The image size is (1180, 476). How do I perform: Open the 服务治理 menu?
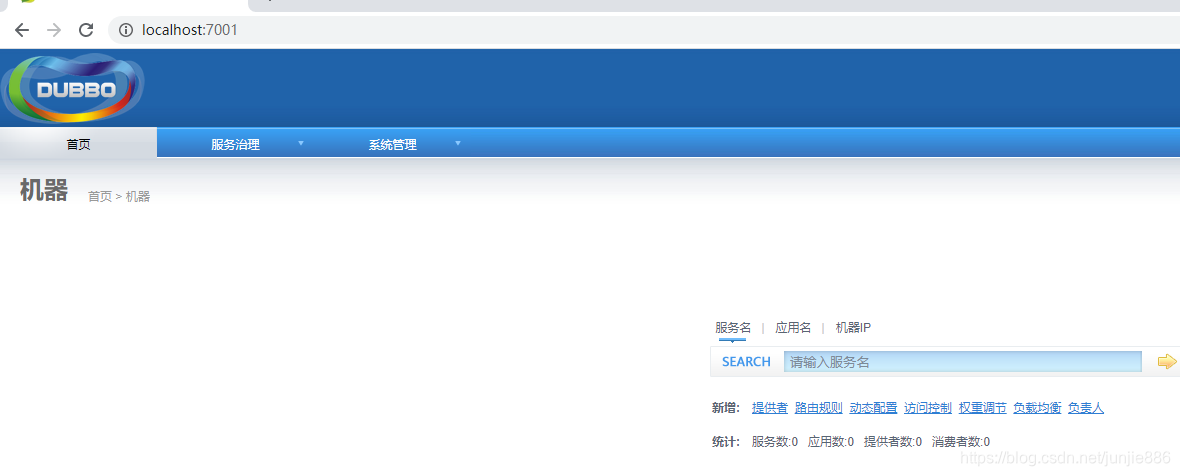click(236, 145)
